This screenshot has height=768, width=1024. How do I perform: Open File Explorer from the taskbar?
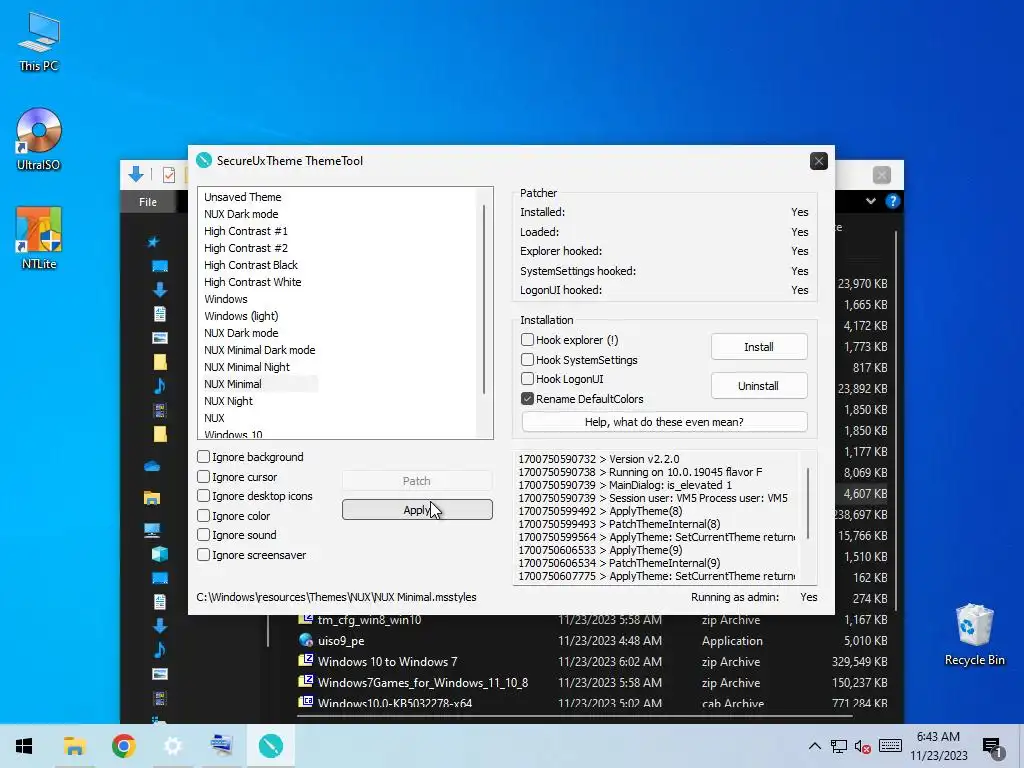pyautogui.click(x=74, y=746)
